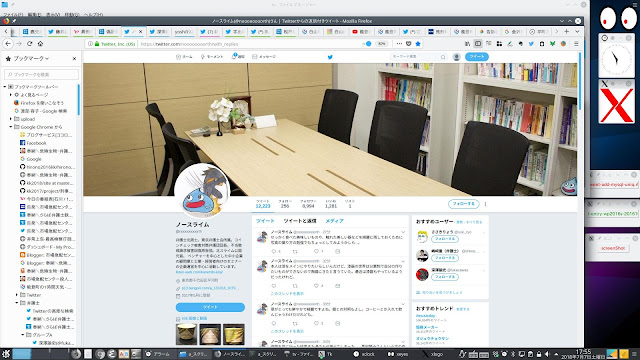Screen dimensions: 640x360
Task: Switch to the Tweets and replies tab
Action: (x=300, y=221)
